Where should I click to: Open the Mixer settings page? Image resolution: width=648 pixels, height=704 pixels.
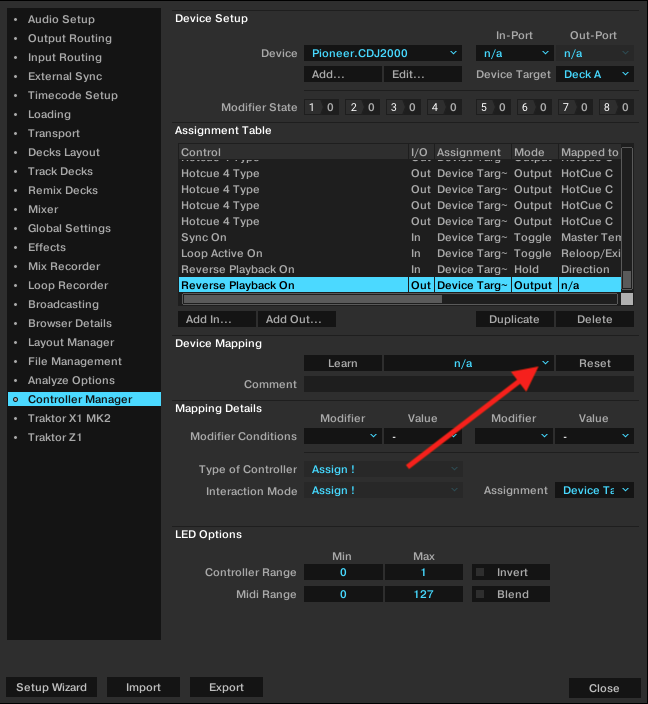pos(43,209)
